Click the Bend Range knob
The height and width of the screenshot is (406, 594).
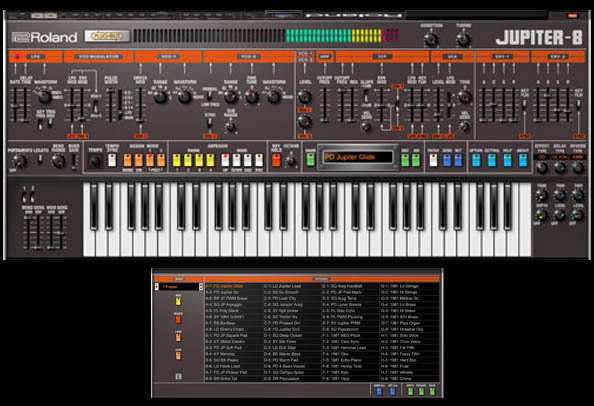(58, 161)
